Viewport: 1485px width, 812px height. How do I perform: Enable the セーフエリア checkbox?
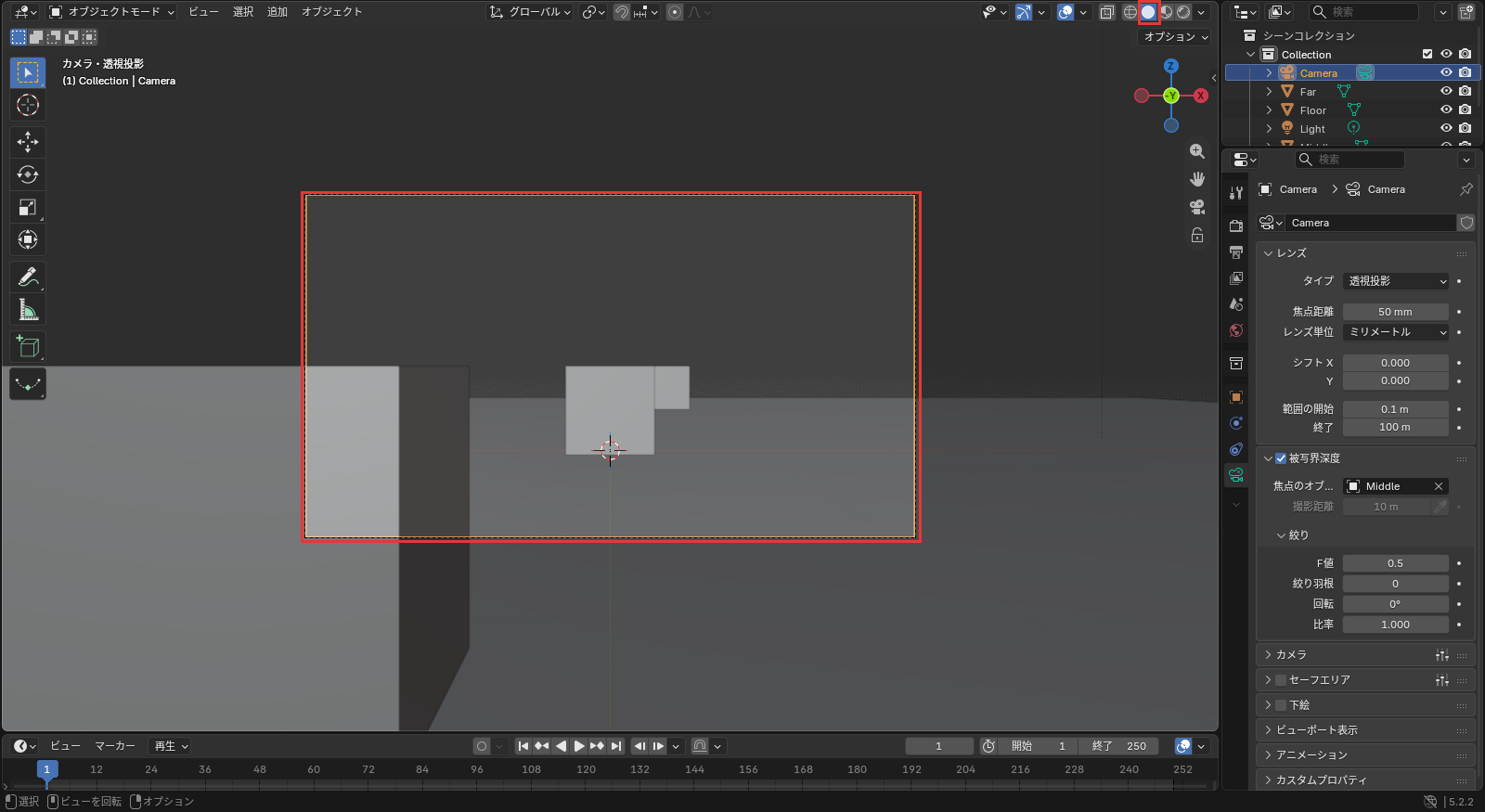coord(1281,680)
